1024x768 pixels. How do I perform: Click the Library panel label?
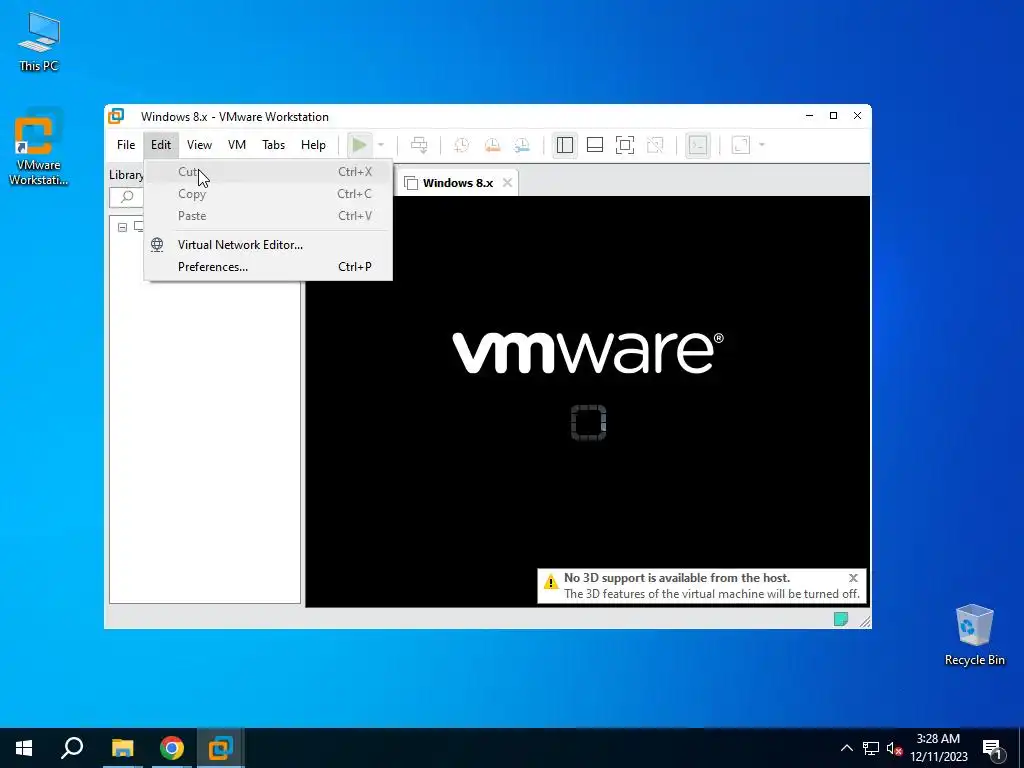tap(126, 174)
